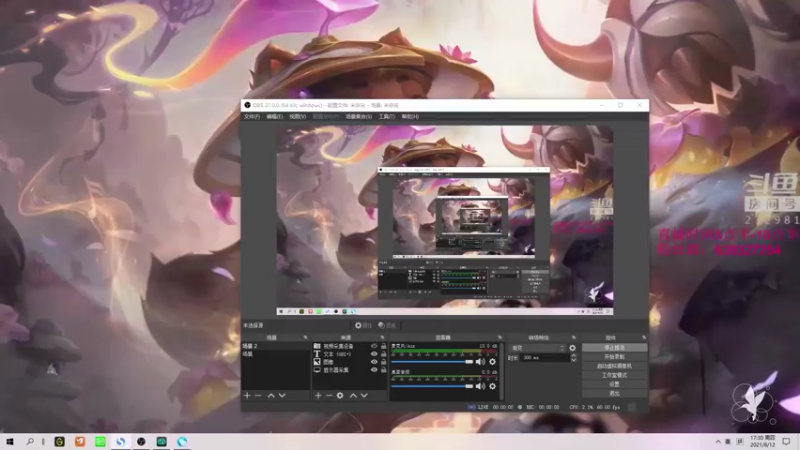Move source up with up arrow
The height and width of the screenshot is (450, 800).
[x=353, y=395]
